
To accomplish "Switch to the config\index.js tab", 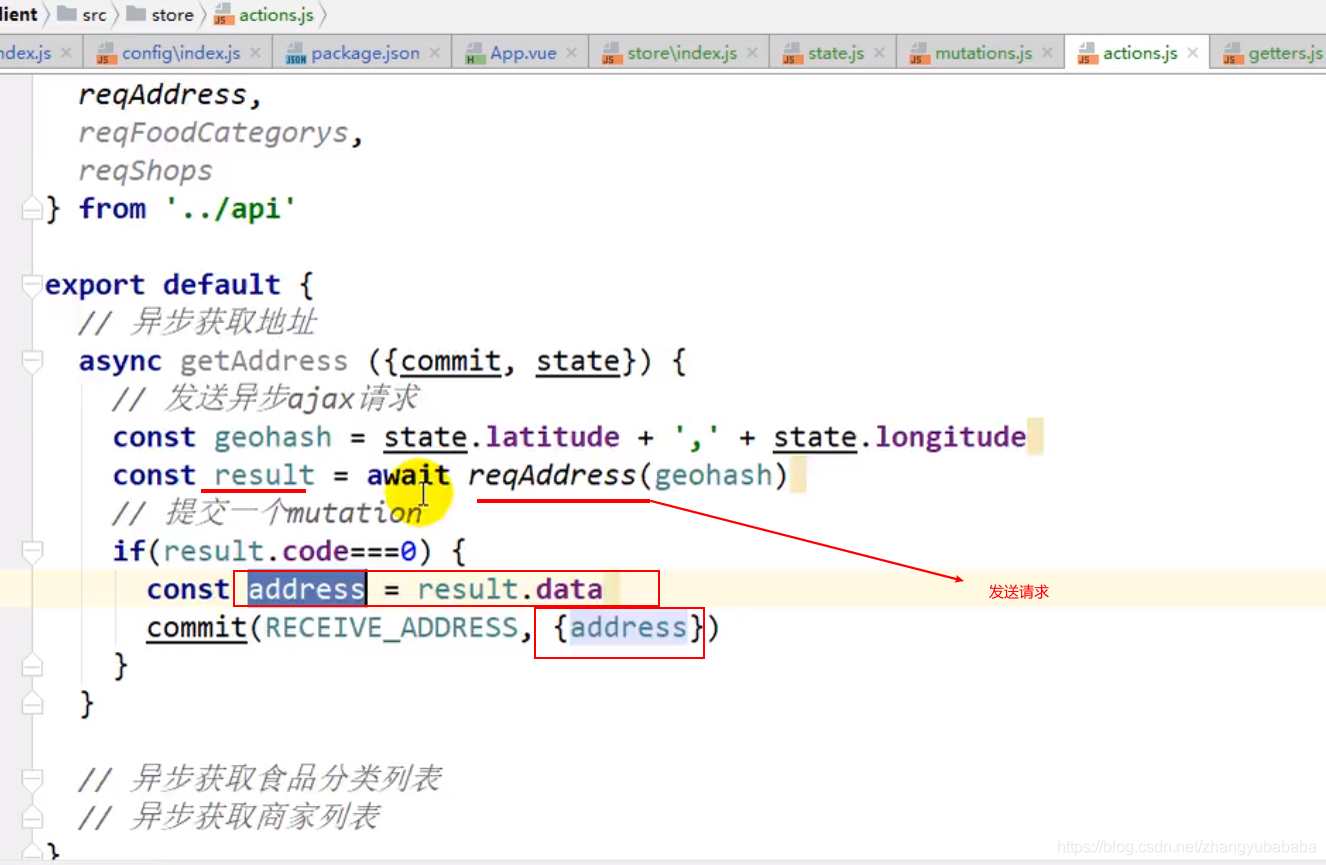I will [x=178, y=53].
